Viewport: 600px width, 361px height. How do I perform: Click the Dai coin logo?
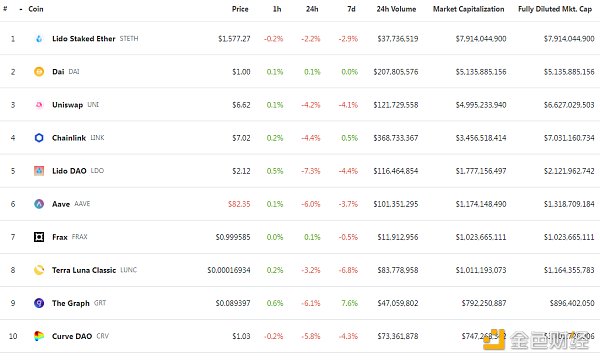tap(39, 72)
